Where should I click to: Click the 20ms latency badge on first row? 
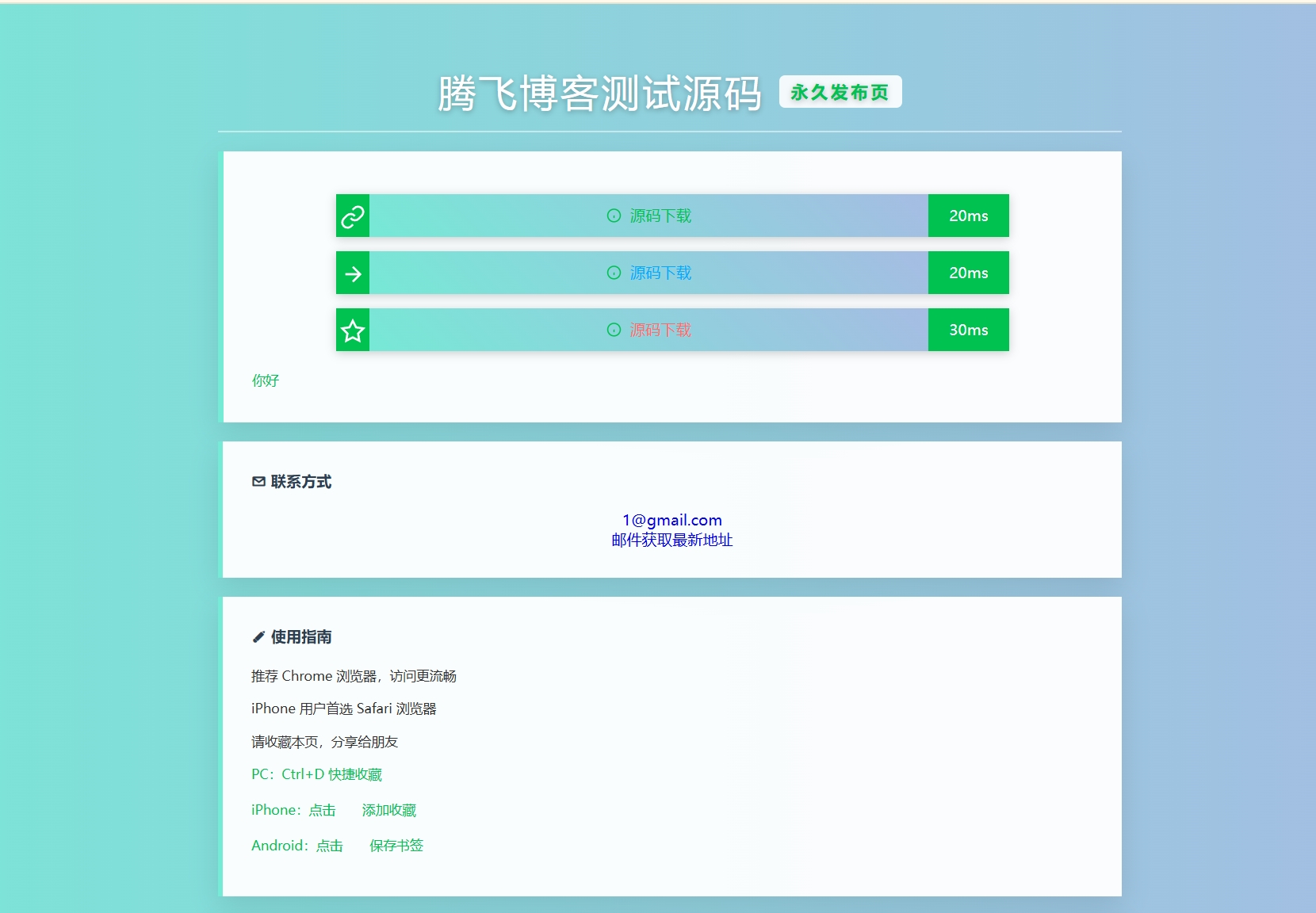969,216
